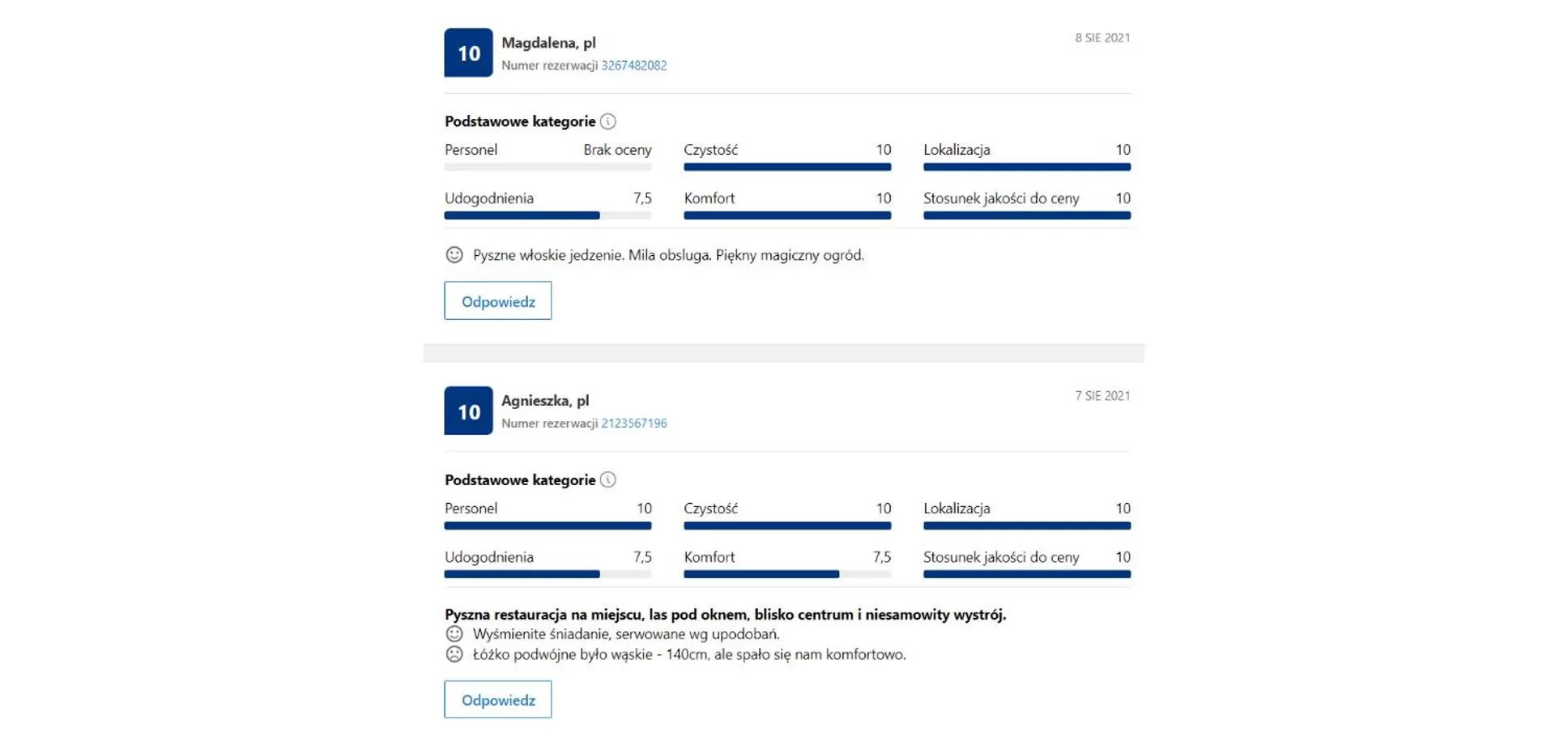Viewport: 1568px width, 737px height.
Task: Click Magdalena's Czystość rating bar
Action: 786,167
